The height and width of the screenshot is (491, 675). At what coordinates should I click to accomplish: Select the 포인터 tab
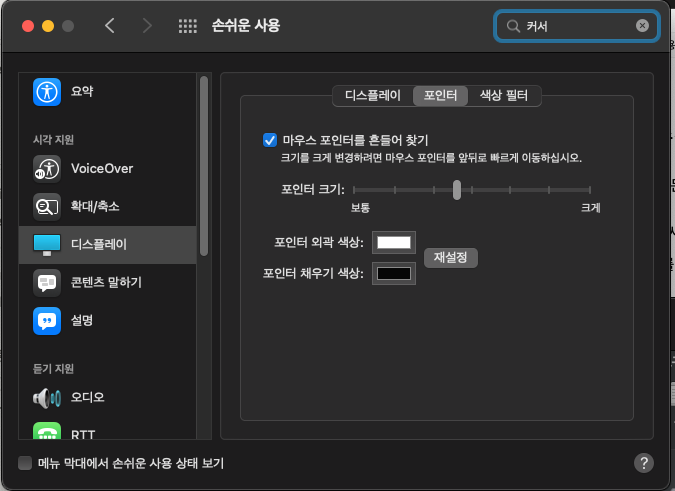click(440, 96)
